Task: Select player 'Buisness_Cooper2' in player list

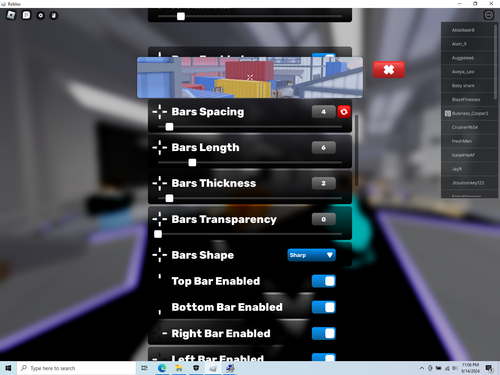Action: point(468,113)
